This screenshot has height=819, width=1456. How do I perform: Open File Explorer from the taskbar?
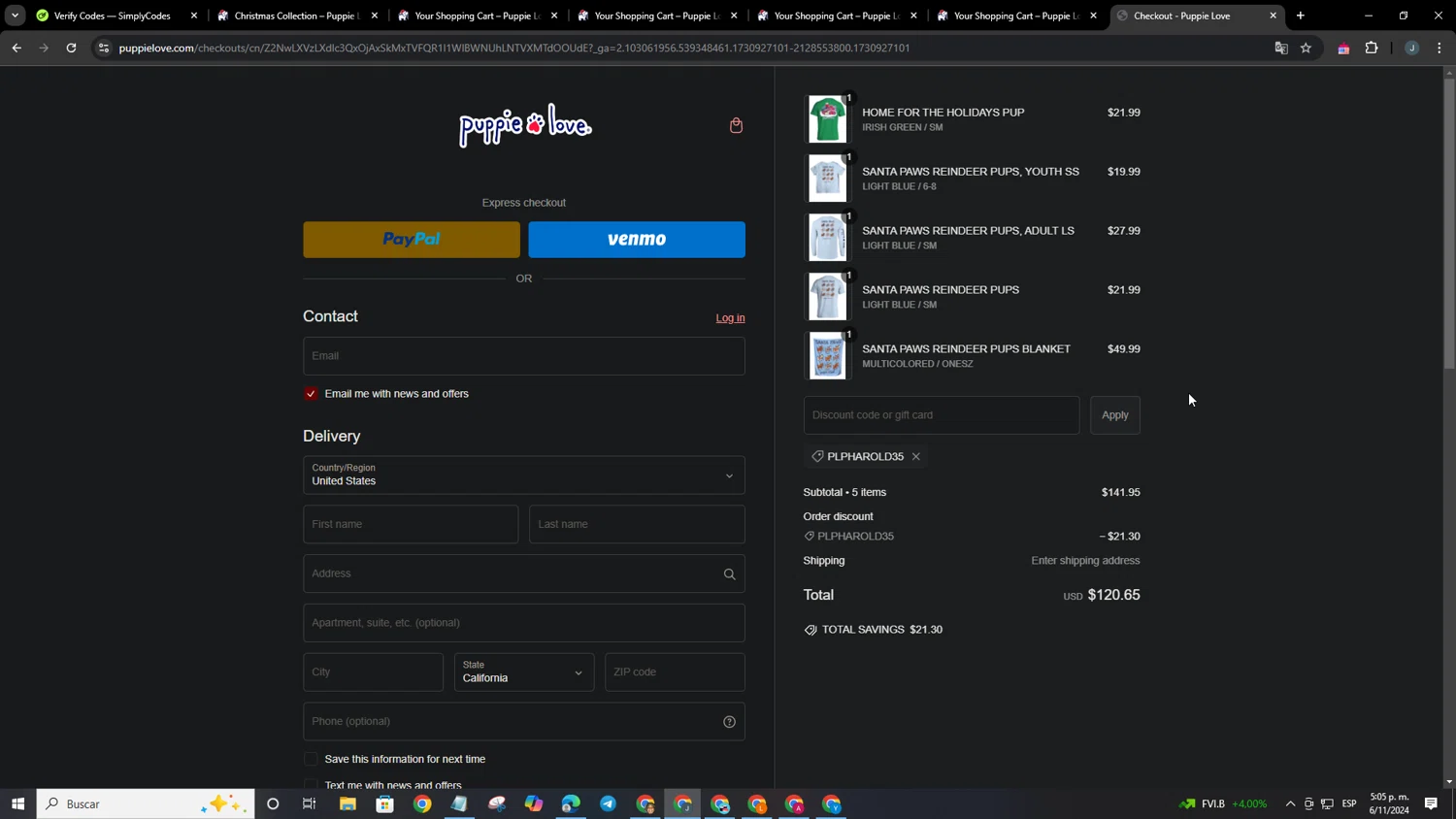pyautogui.click(x=347, y=803)
